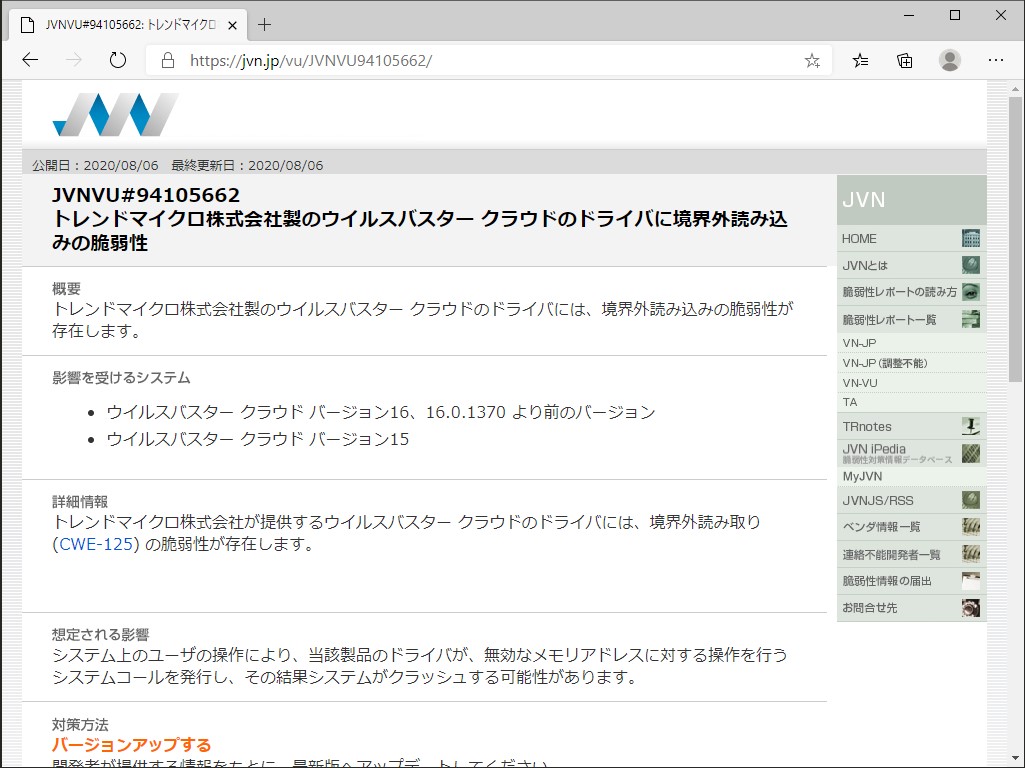The width and height of the screenshot is (1025, 768).
Task: Toggle the add-to-favorites star
Action: tap(812, 60)
